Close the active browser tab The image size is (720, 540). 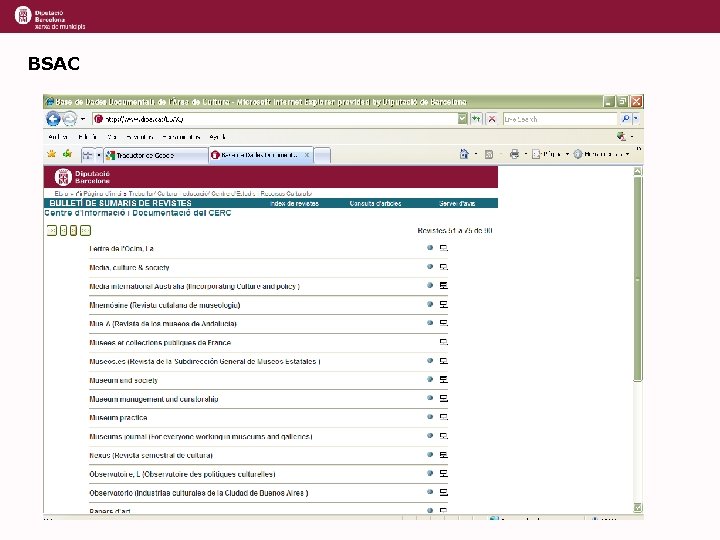click(x=307, y=155)
